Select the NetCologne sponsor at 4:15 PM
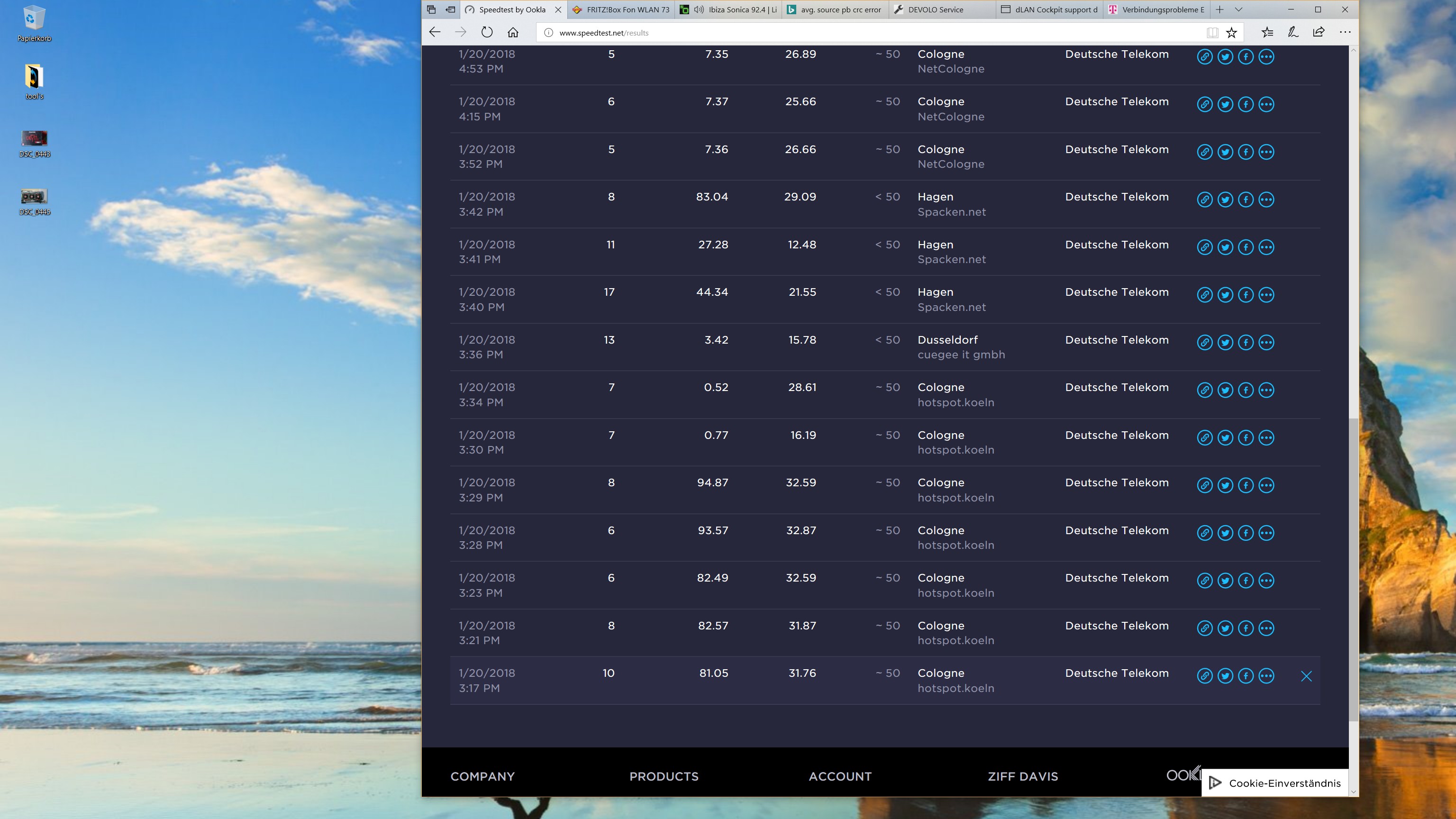 pyautogui.click(x=951, y=117)
